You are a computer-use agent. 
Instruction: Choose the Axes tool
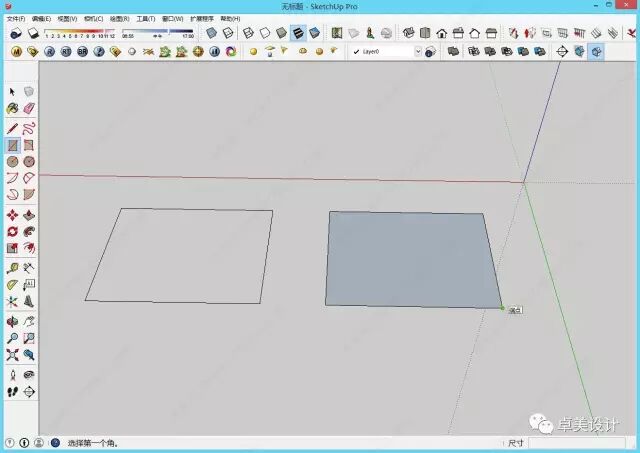[12, 301]
